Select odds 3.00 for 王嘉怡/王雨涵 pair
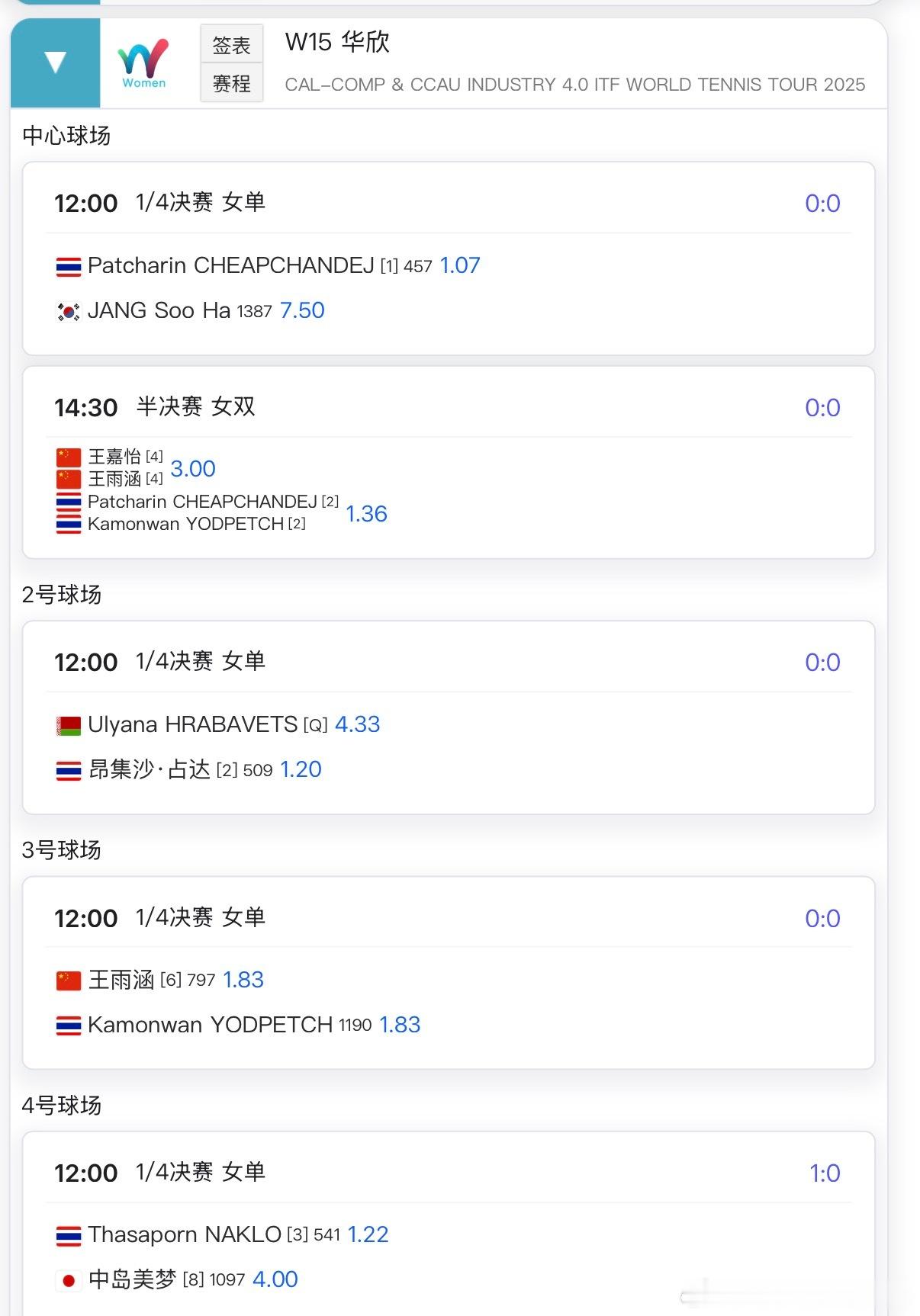Screen dimensions: 920x1316 (193, 469)
